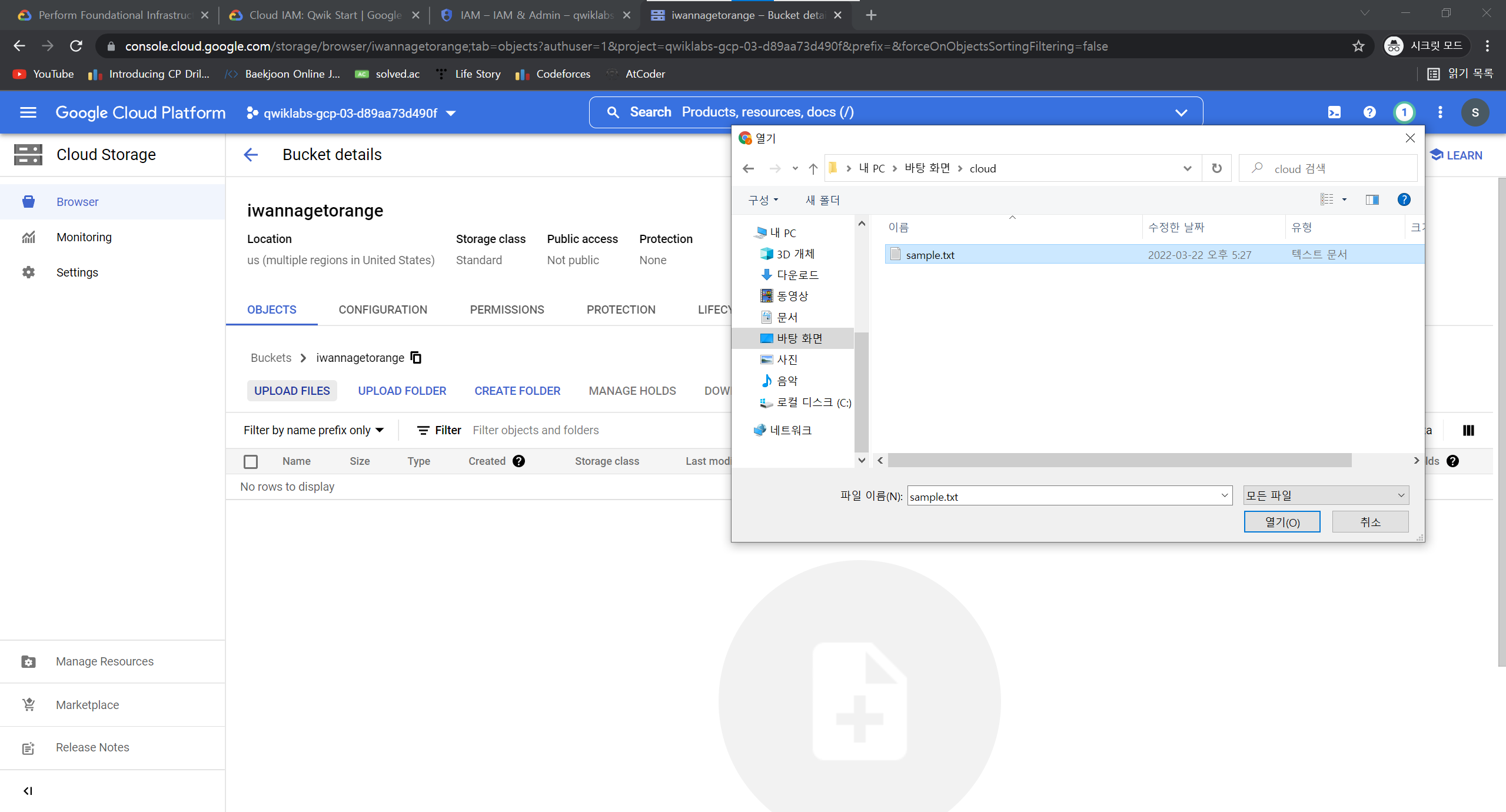The height and width of the screenshot is (812, 1506).
Task: Copy bucket name using clipboard icon
Action: tap(416, 358)
